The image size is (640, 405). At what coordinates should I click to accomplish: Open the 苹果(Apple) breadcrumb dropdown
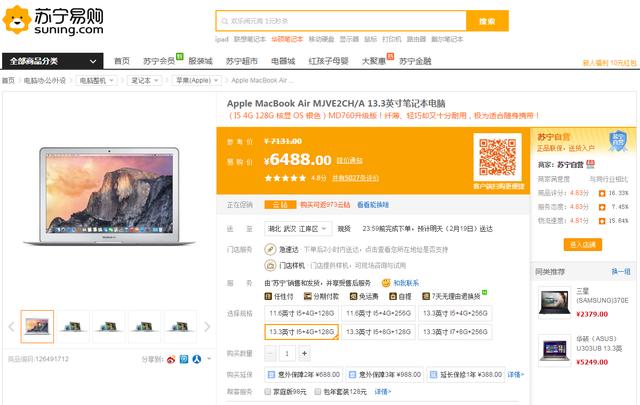tap(197, 80)
